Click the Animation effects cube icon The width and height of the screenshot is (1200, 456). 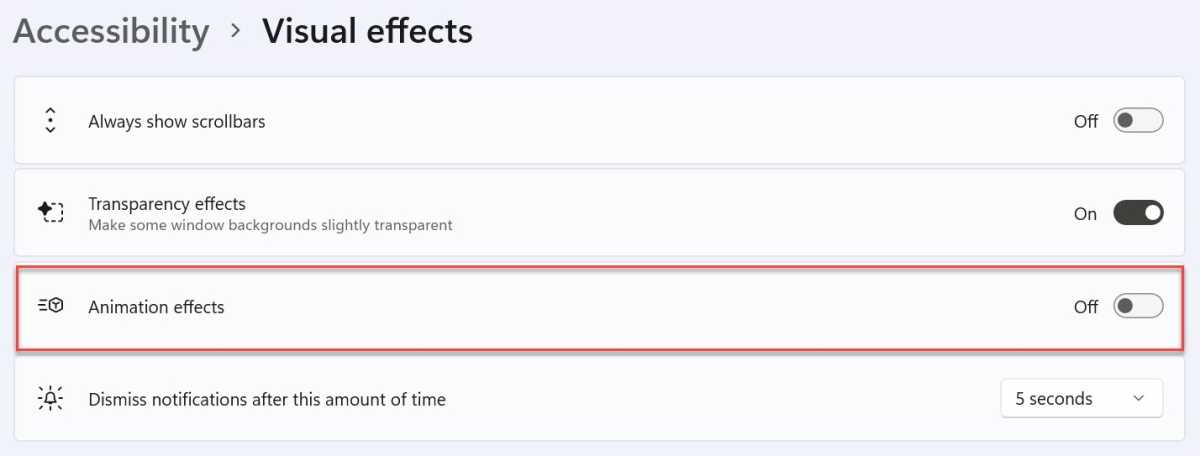tap(50, 306)
